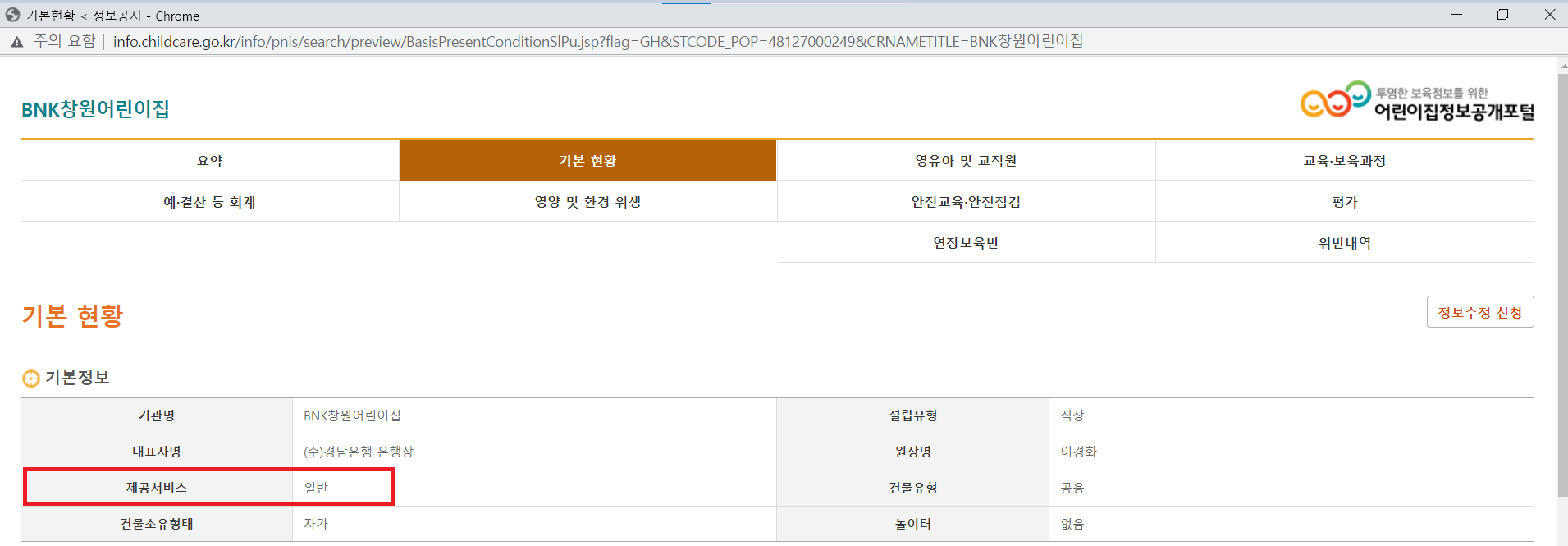Open 영양 및 환경 위생 tab
Viewport: 1568px width, 546px height.
click(587, 201)
